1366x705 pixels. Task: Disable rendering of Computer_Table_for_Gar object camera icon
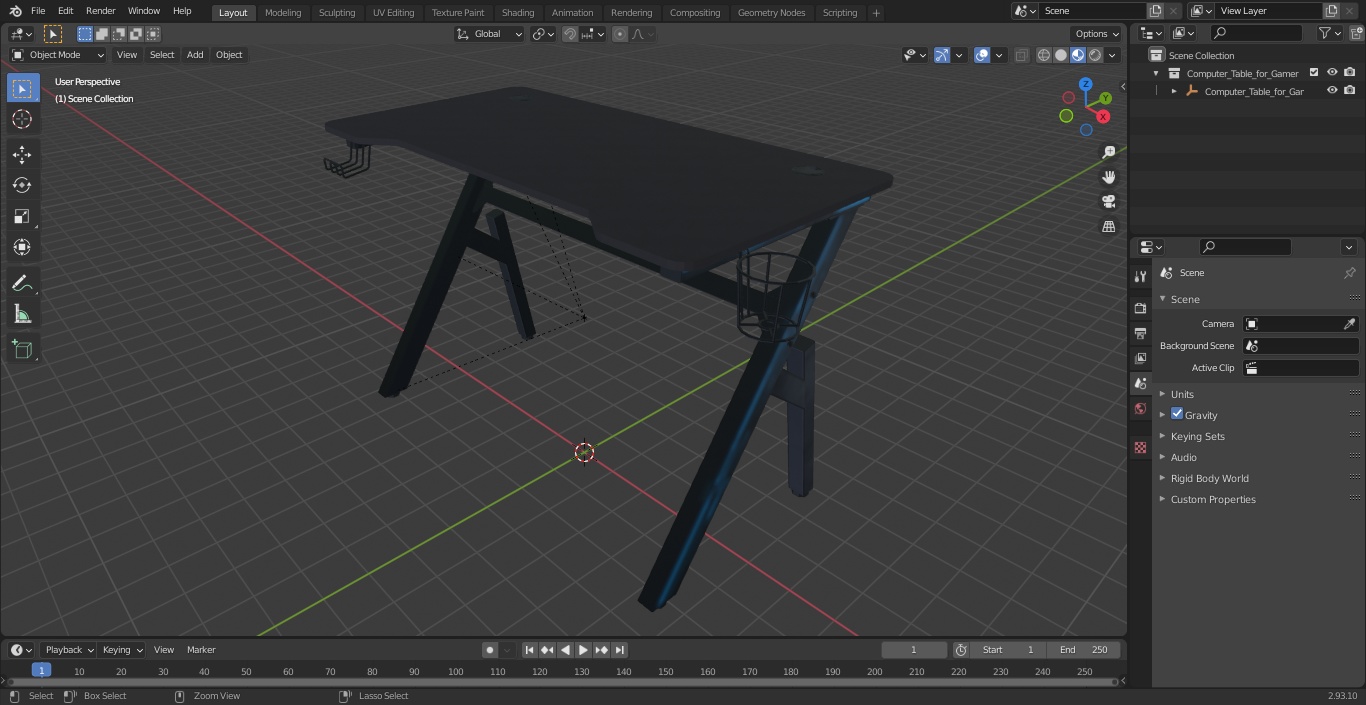(1350, 90)
